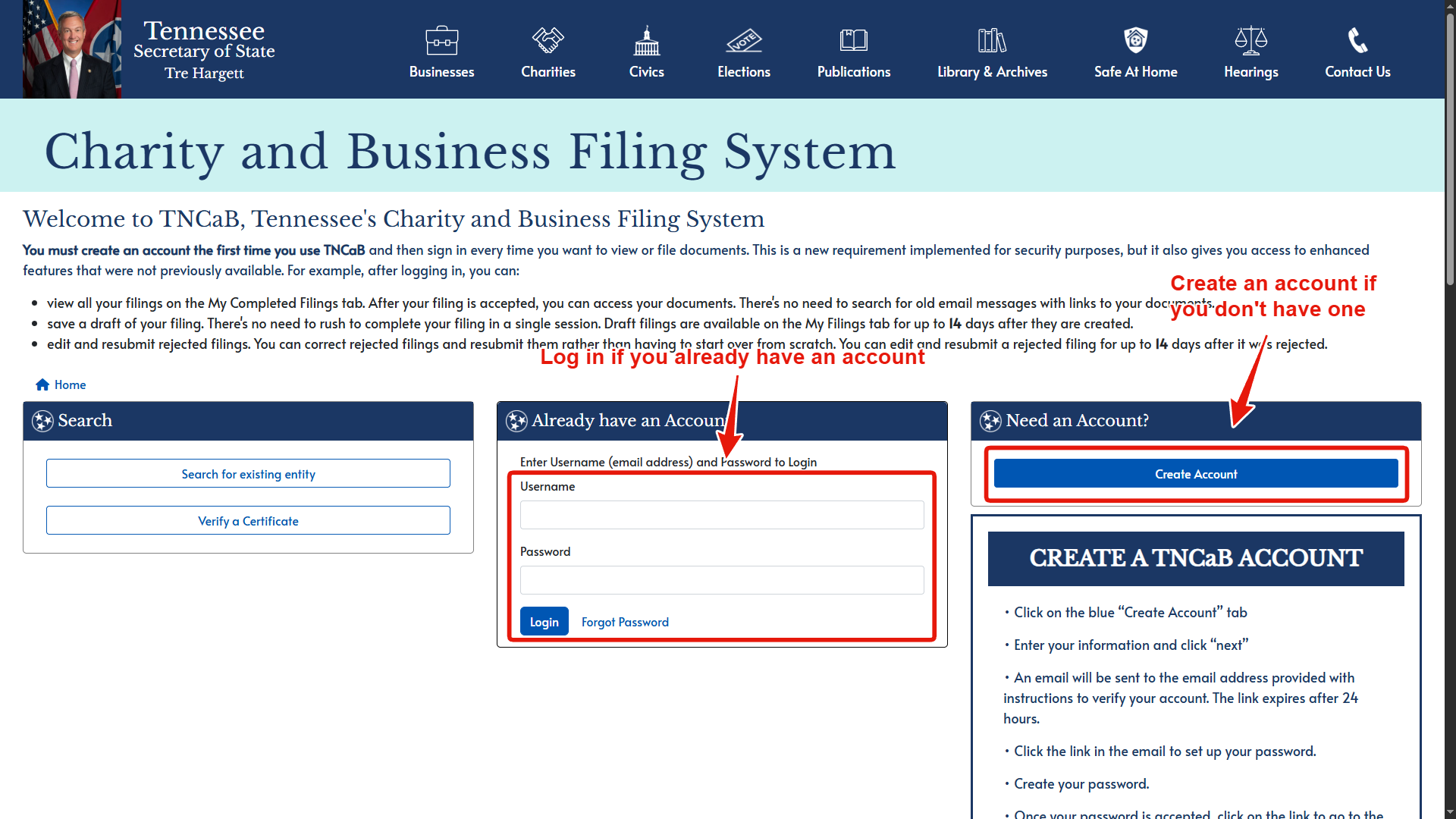
Task: Click the blue Login button
Action: point(544,621)
